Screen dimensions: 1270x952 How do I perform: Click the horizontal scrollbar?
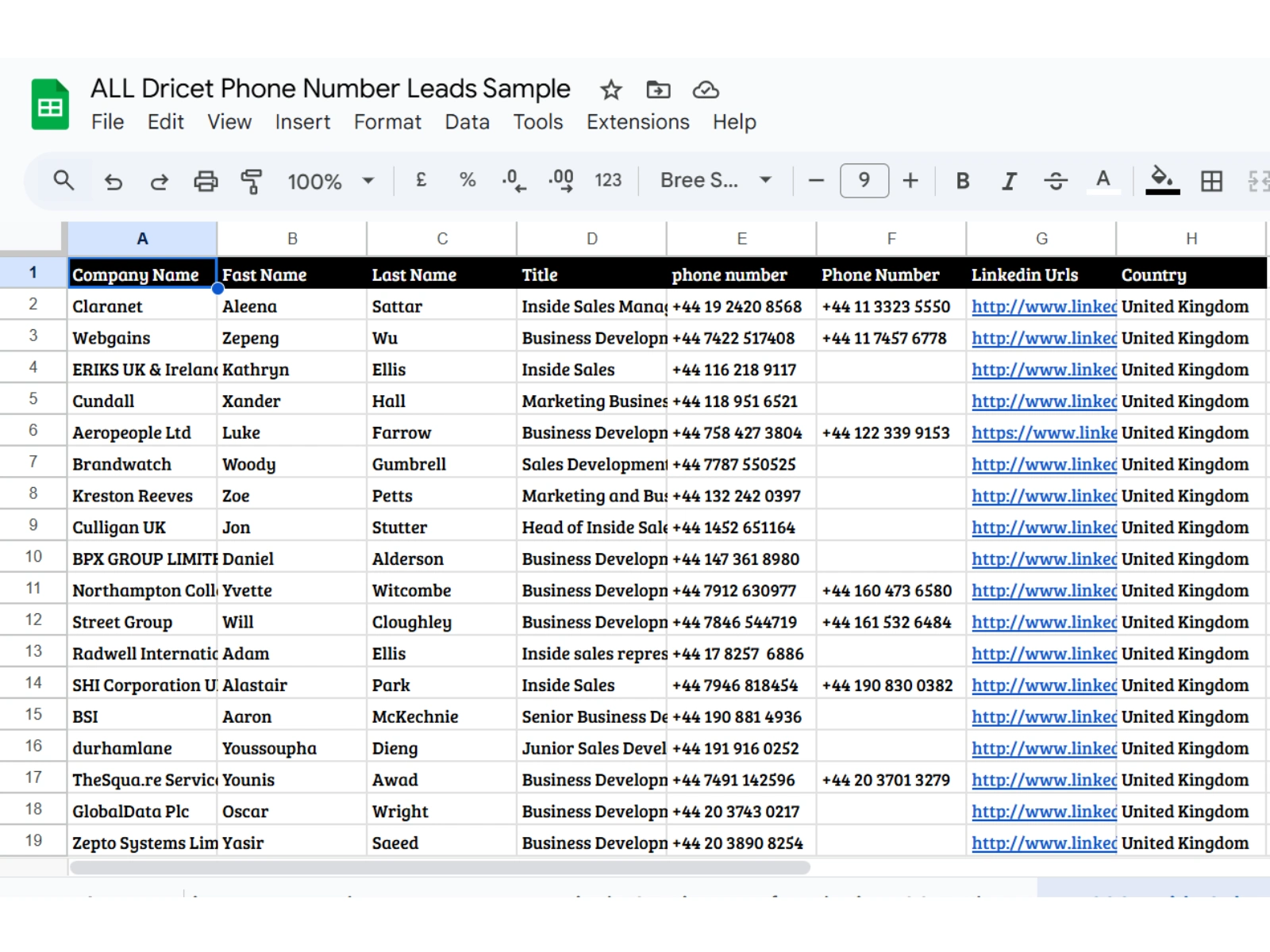[441, 867]
